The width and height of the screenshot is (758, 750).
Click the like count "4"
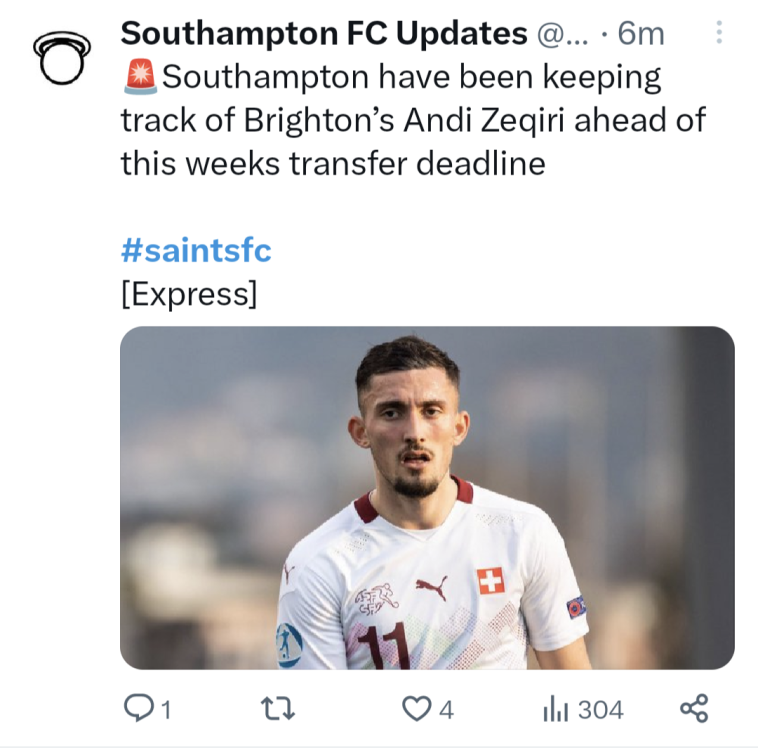pos(446,710)
